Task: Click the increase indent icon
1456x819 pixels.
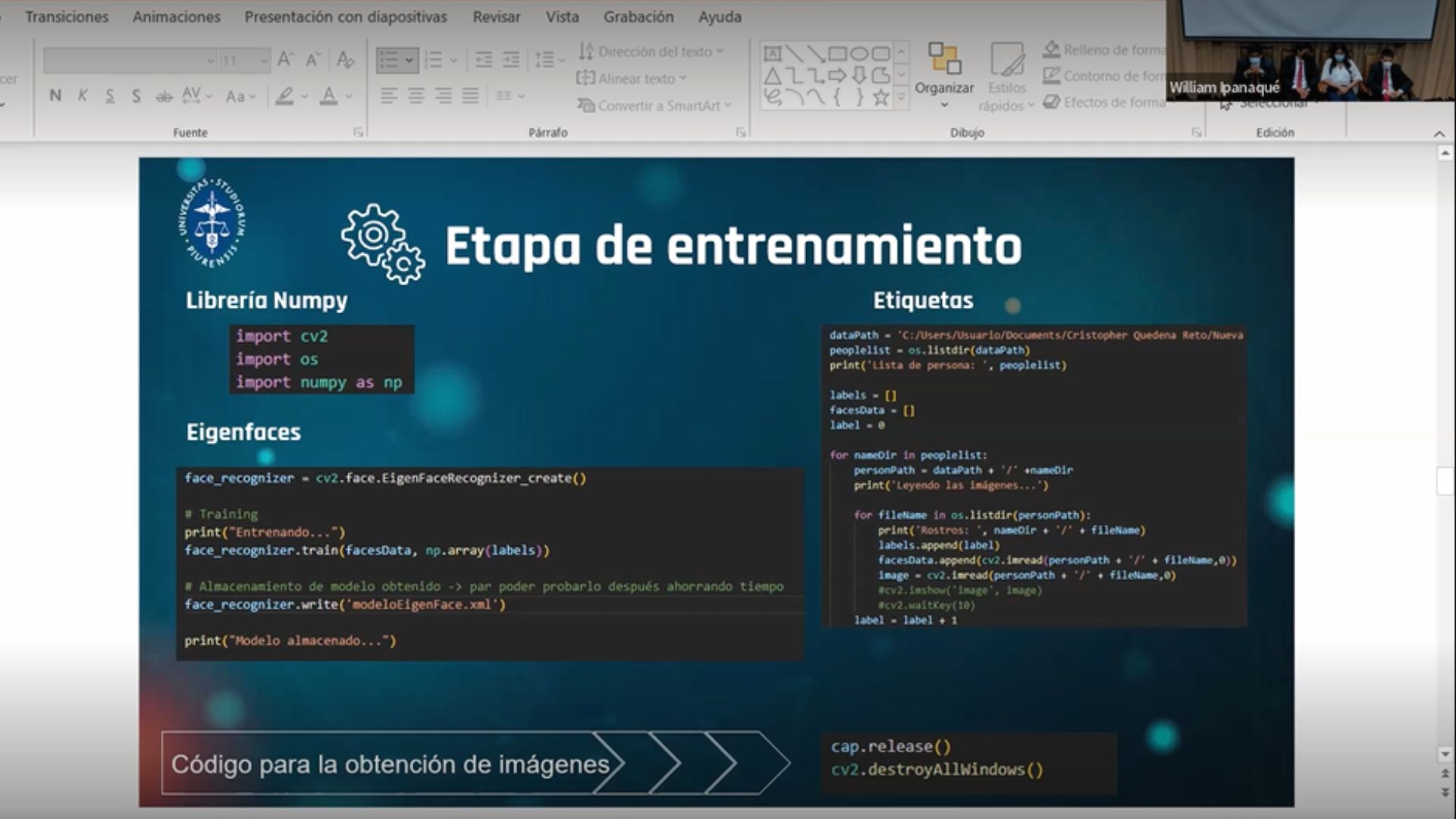Action: [512, 60]
